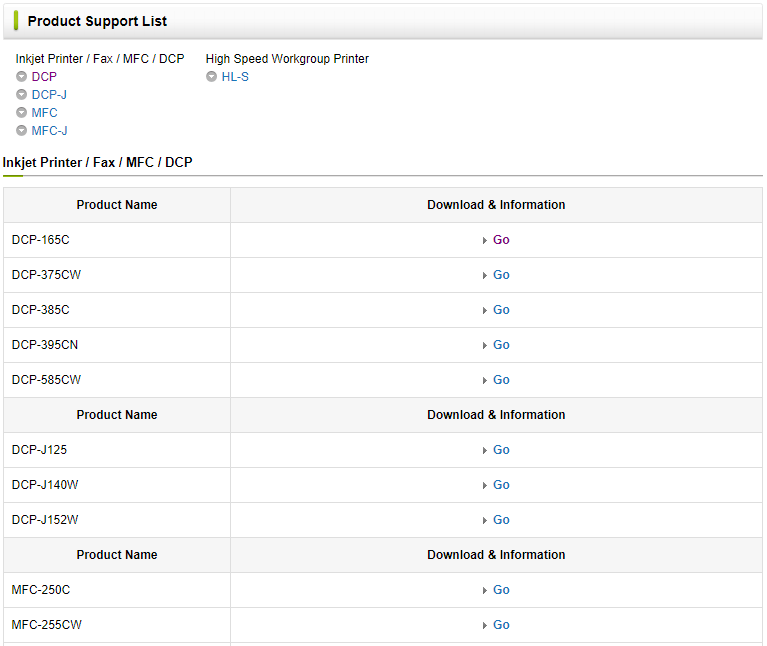Viewport: 767px width, 646px height.
Task: Click Go for DCP-395CN
Action: pyautogui.click(x=501, y=345)
